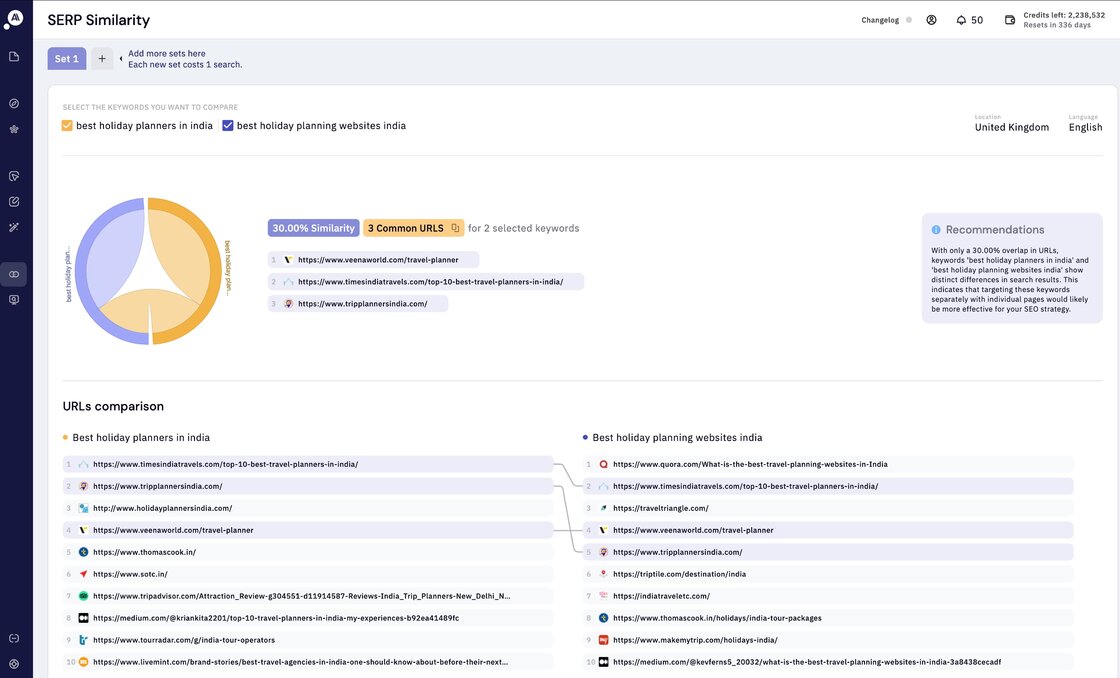Click the Veena World favicon in common URLs
This screenshot has height=678, width=1120.
(x=289, y=260)
